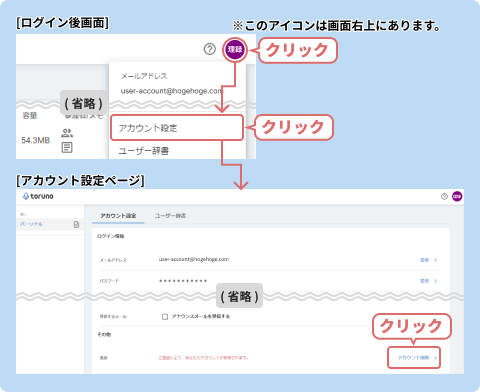Click the help icon on the account settings page header
Screen dimensions: 480x392
[x=444, y=196]
